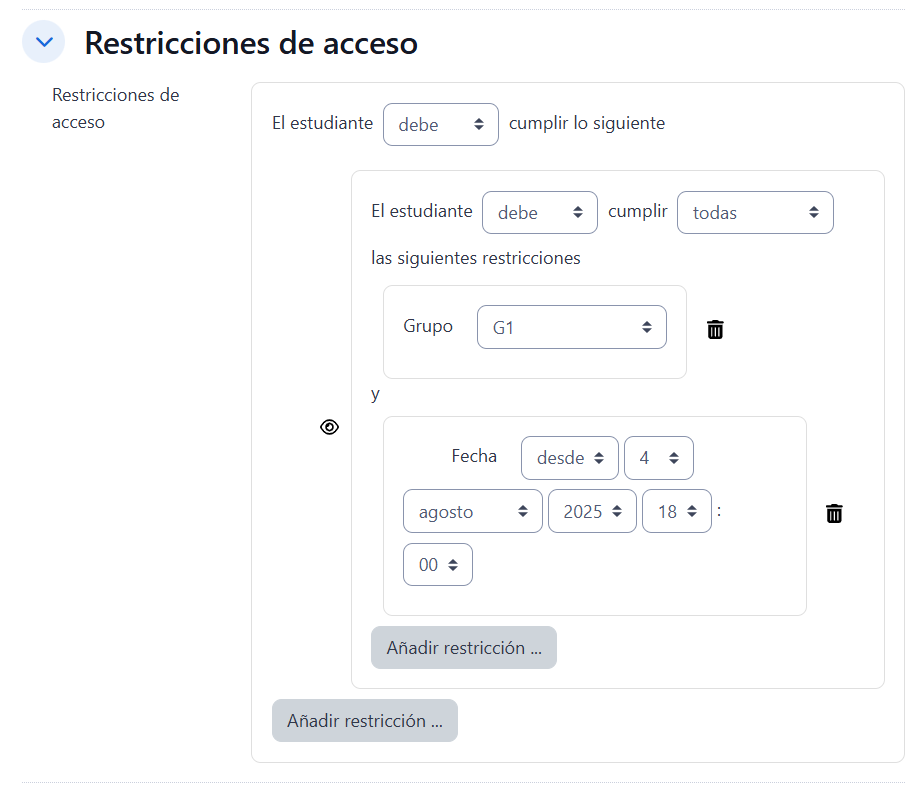Viewport: 917px width, 786px height.
Task: Click the left-column 'Restricciones de acceso' label
Action: click(x=115, y=109)
